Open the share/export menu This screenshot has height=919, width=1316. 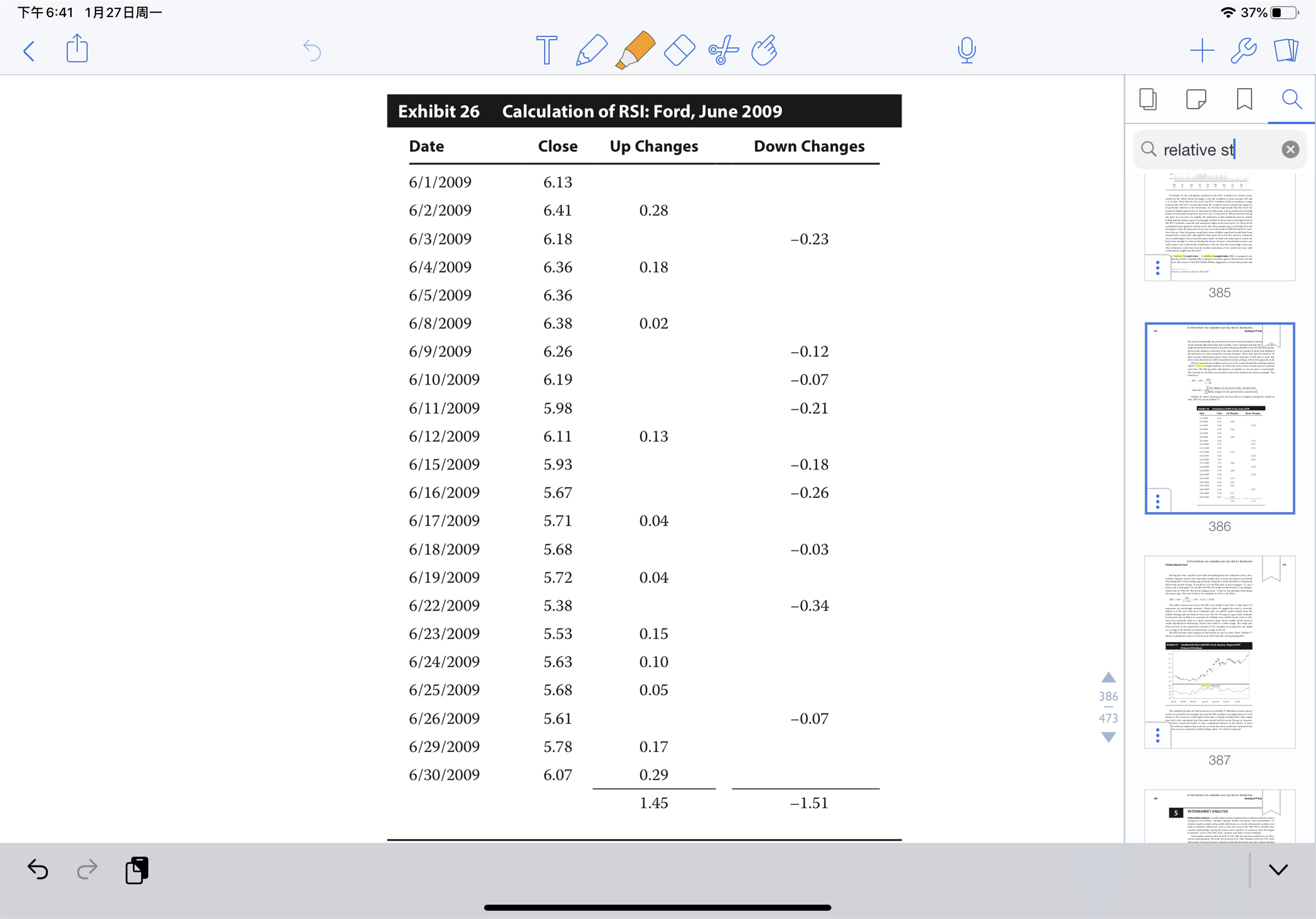(77, 48)
